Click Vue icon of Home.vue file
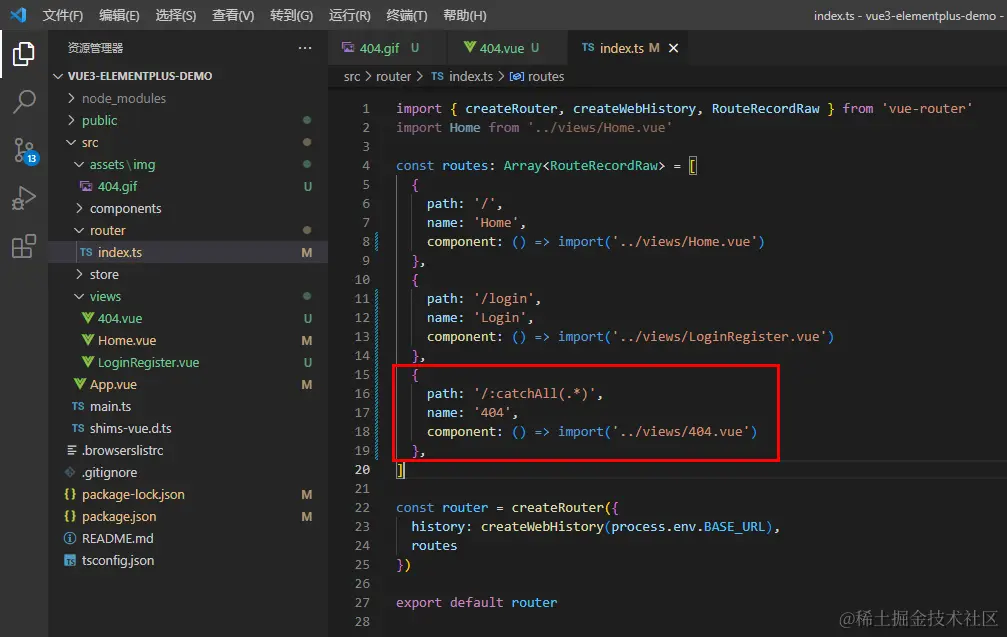 (88, 340)
